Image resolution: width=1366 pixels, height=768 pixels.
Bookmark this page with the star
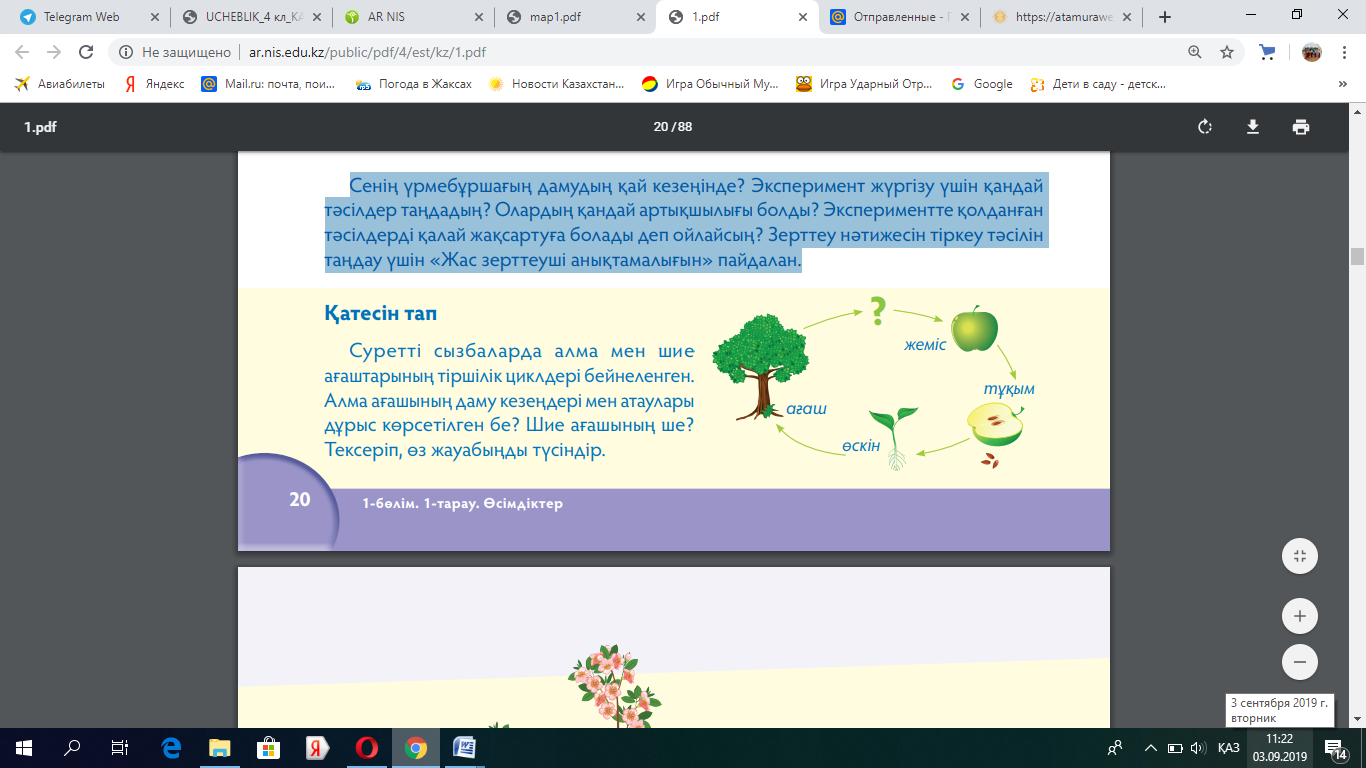point(1227,52)
